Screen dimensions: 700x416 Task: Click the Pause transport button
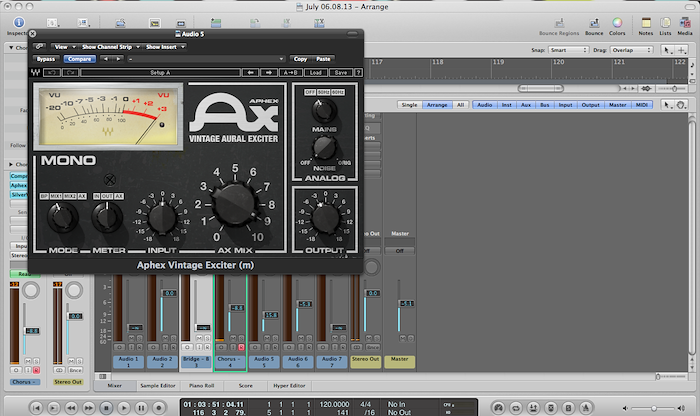(x=141, y=408)
